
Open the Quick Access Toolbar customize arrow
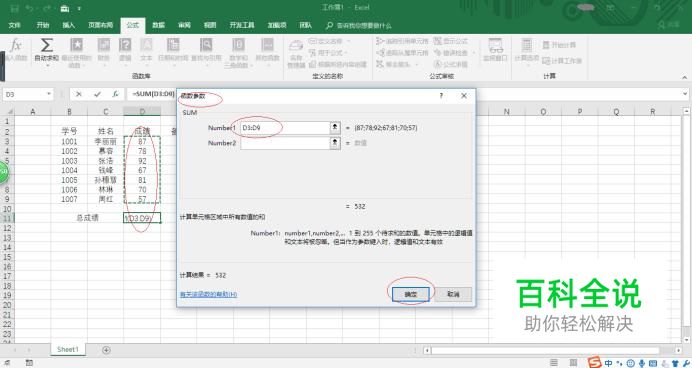pyautogui.click(x=79, y=8)
